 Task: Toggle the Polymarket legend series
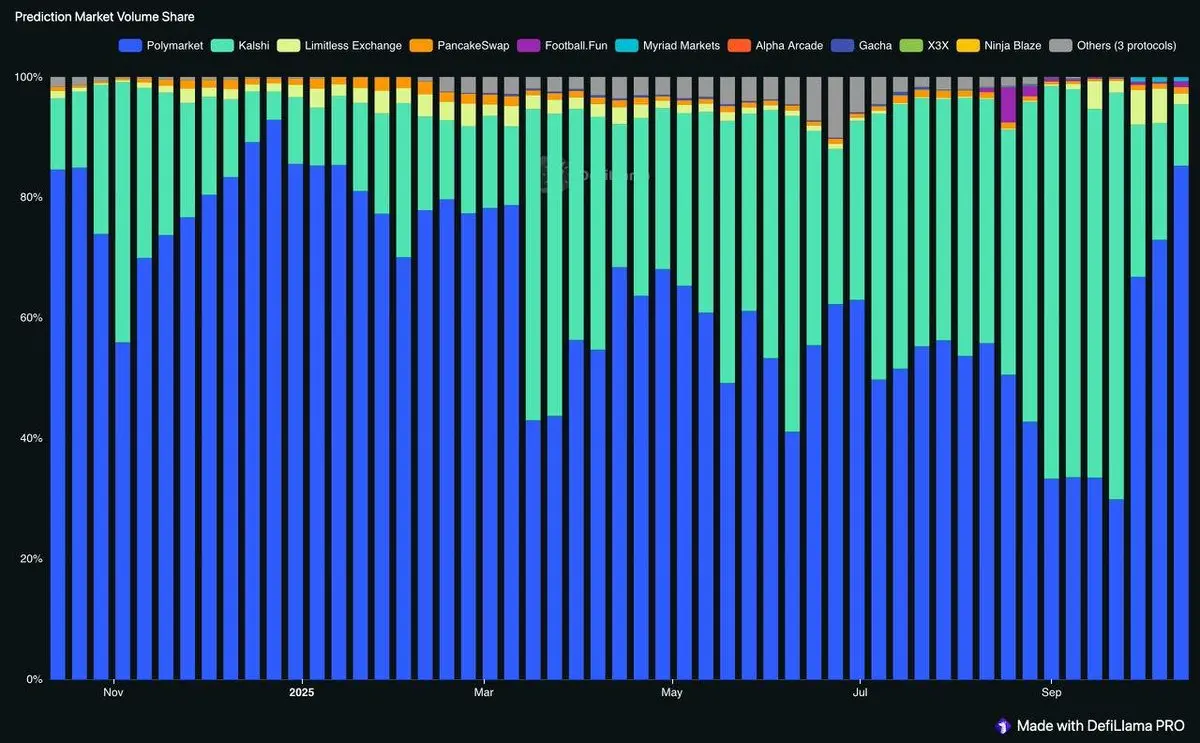point(160,45)
